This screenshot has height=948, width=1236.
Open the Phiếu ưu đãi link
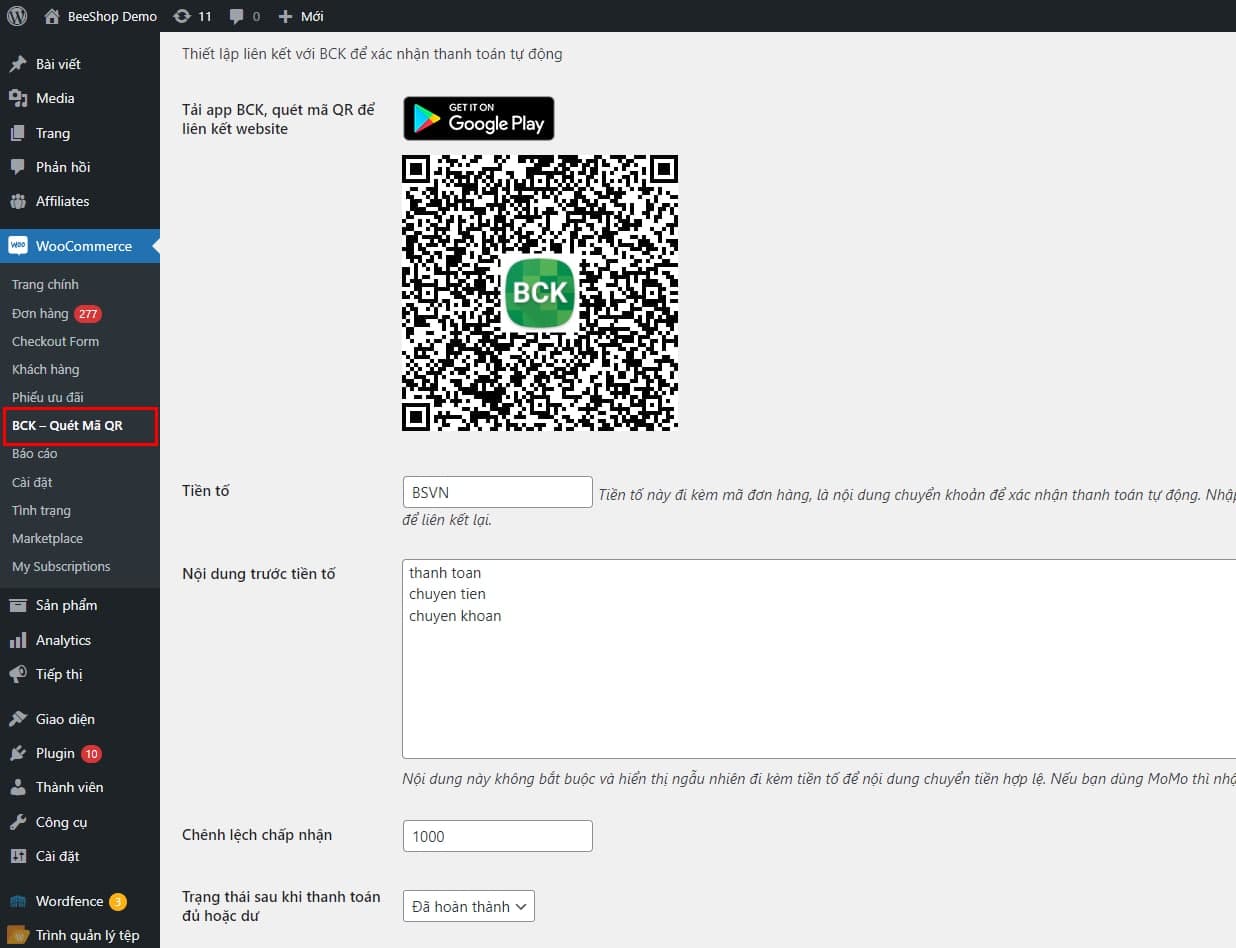(x=47, y=397)
